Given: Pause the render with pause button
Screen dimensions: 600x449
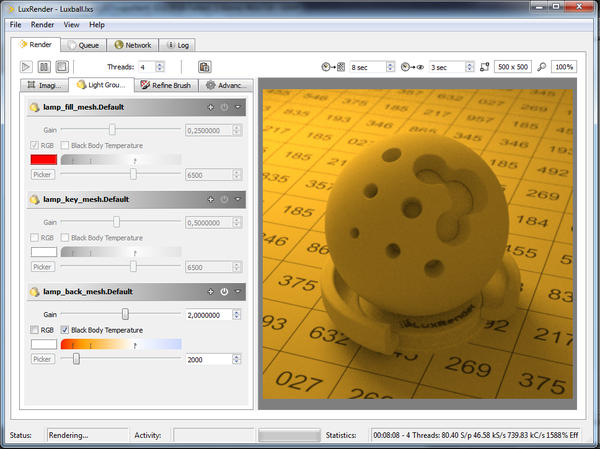Looking at the screenshot, I should pyautogui.click(x=44, y=67).
